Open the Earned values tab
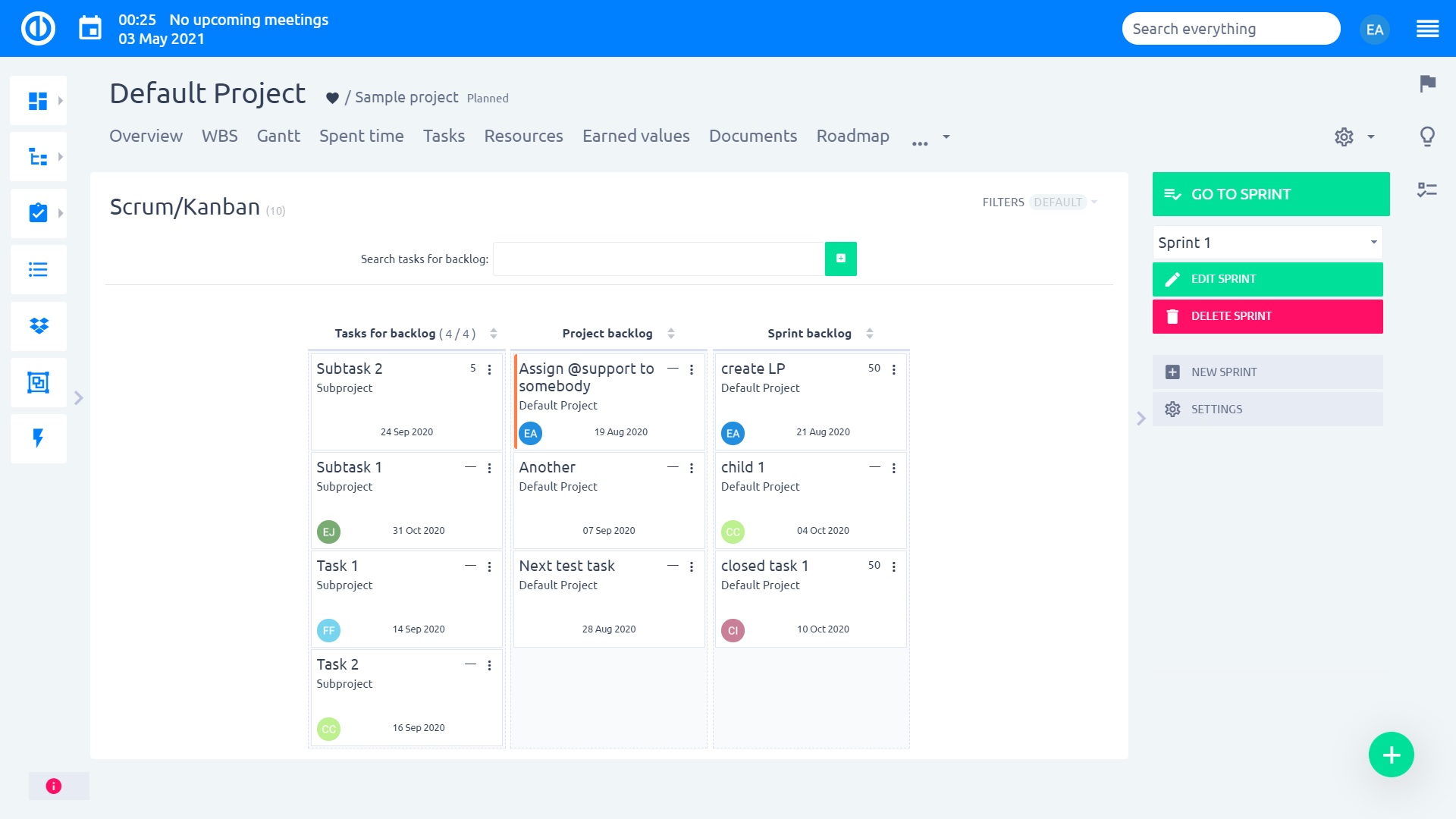 pos(635,136)
